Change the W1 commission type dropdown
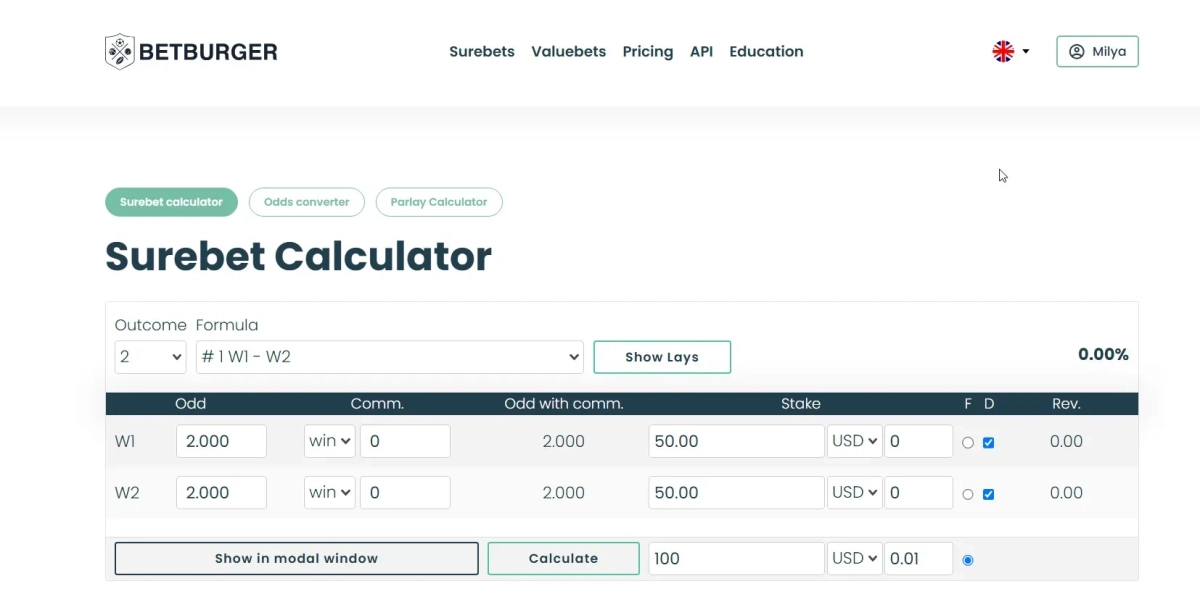 (329, 441)
